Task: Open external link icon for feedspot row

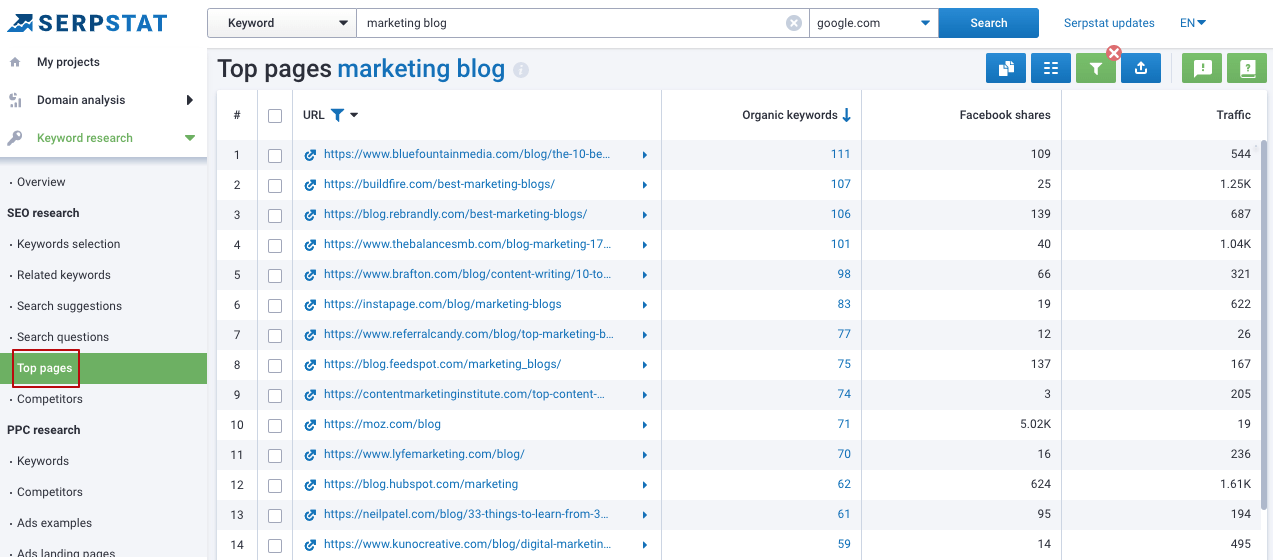Action: [x=310, y=365]
